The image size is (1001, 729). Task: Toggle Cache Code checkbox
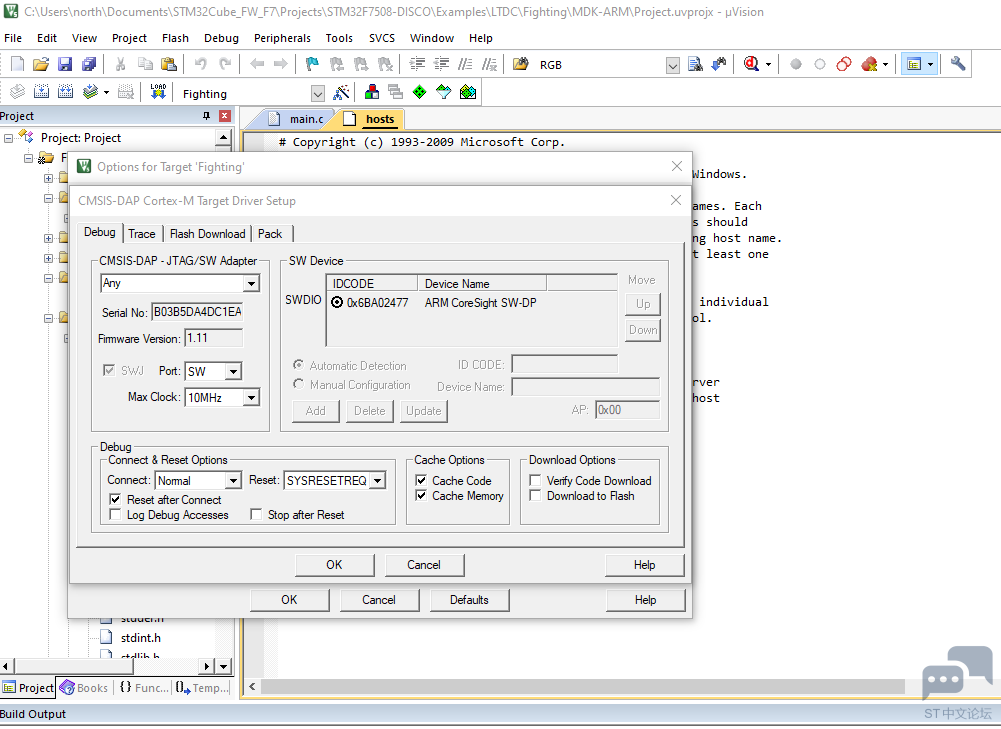(x=421, y=481)
